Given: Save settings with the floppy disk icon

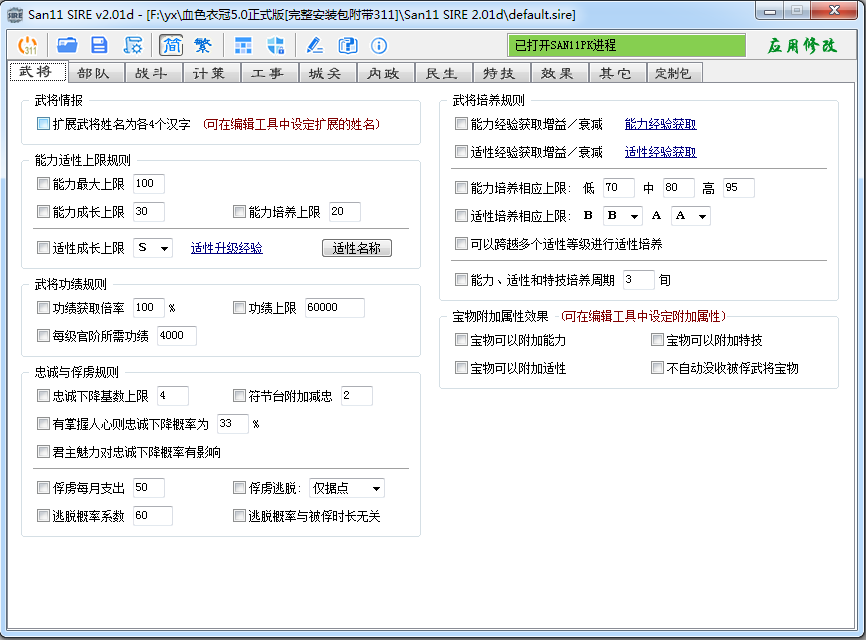Looking at the screenshot, I should [x=99, y=45].
